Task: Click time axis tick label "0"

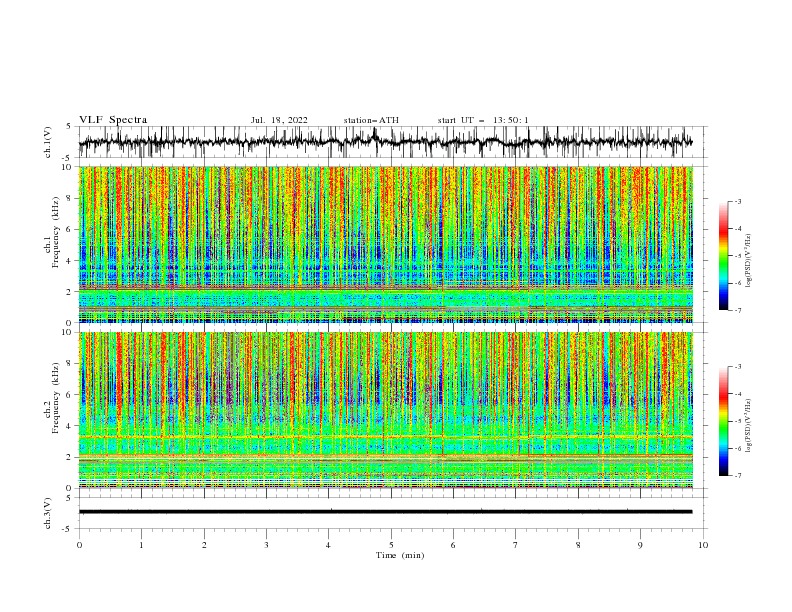Action: [79, 545]
